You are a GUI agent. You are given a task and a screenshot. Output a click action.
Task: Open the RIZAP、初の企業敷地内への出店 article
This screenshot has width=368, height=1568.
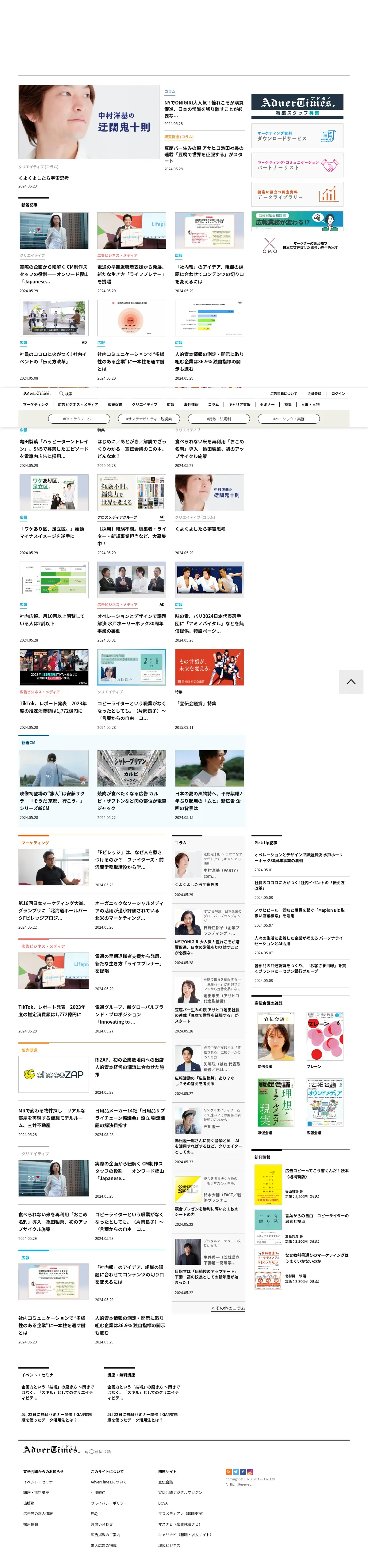click(x=130, y=1067)
